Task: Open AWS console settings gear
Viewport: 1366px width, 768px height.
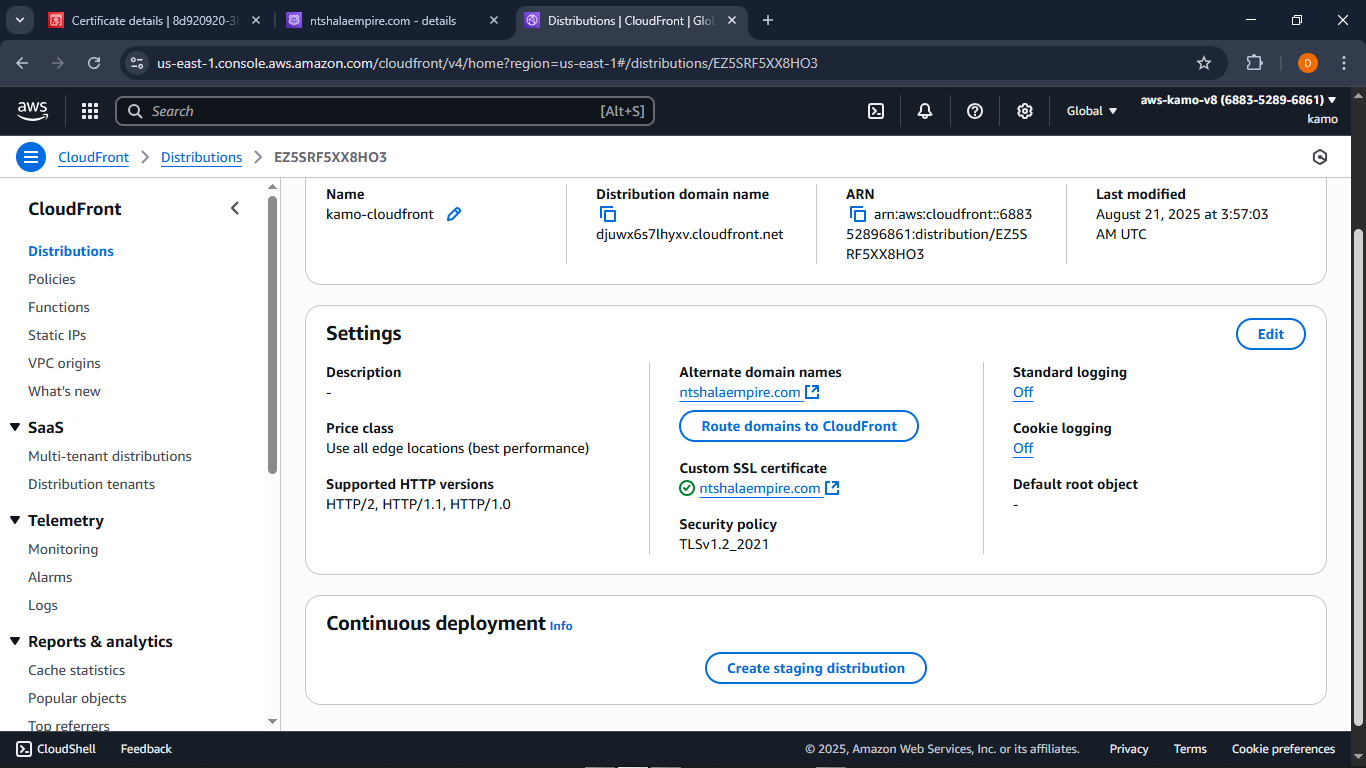Action: (1024, 111)
